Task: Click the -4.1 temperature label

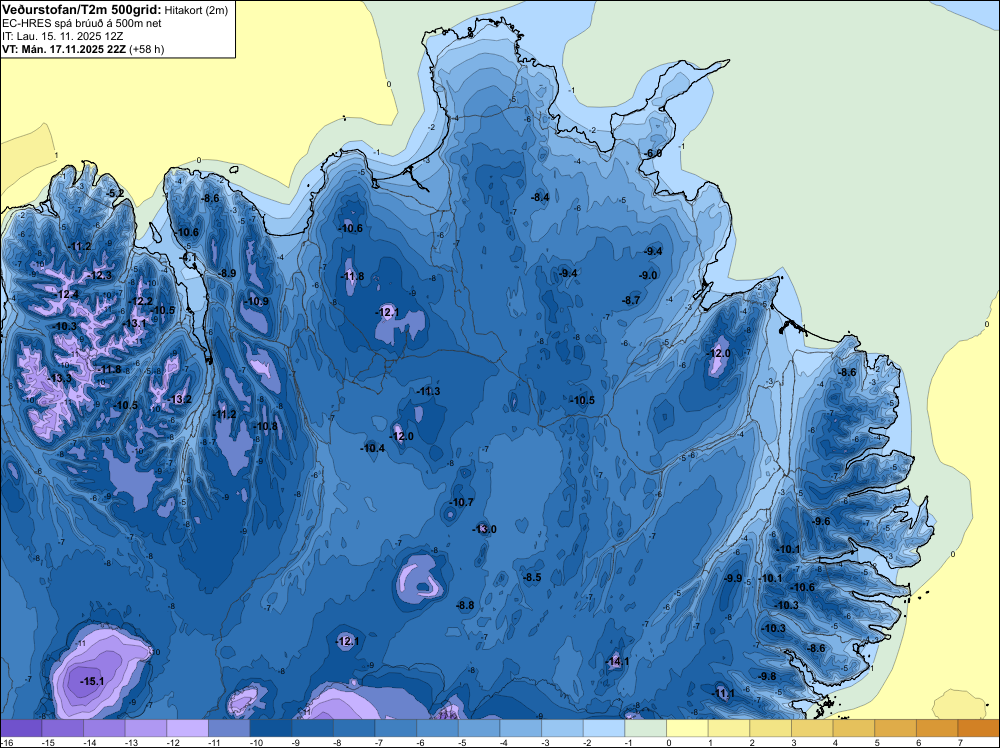Action: point(189,258)
